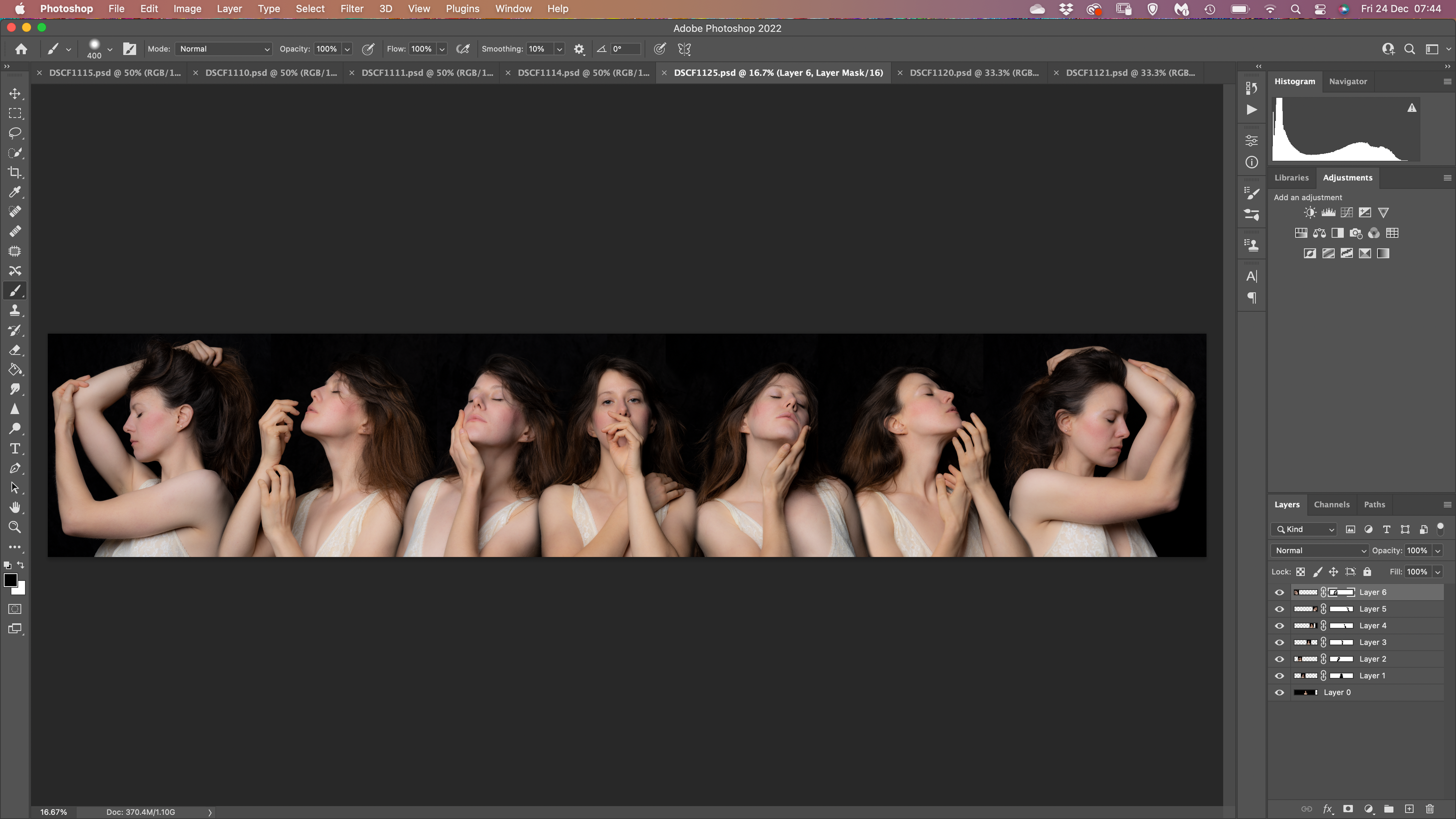1456x819 pixels.
Task: Select the Lasso tool
Action: [15, 133]
